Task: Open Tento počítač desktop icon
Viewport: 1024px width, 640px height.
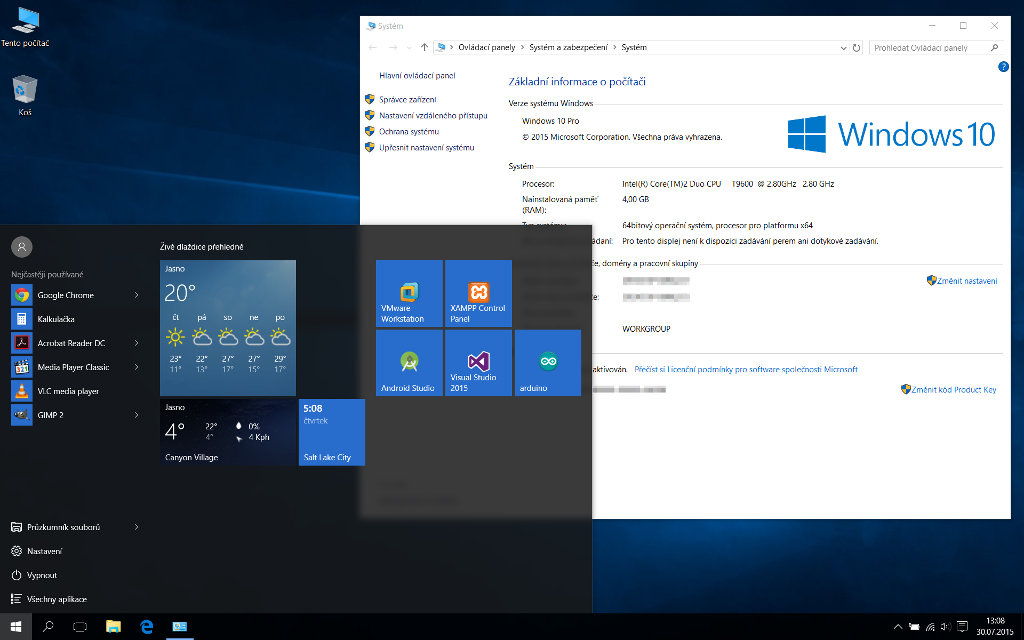Action: (x=25, y=27)
